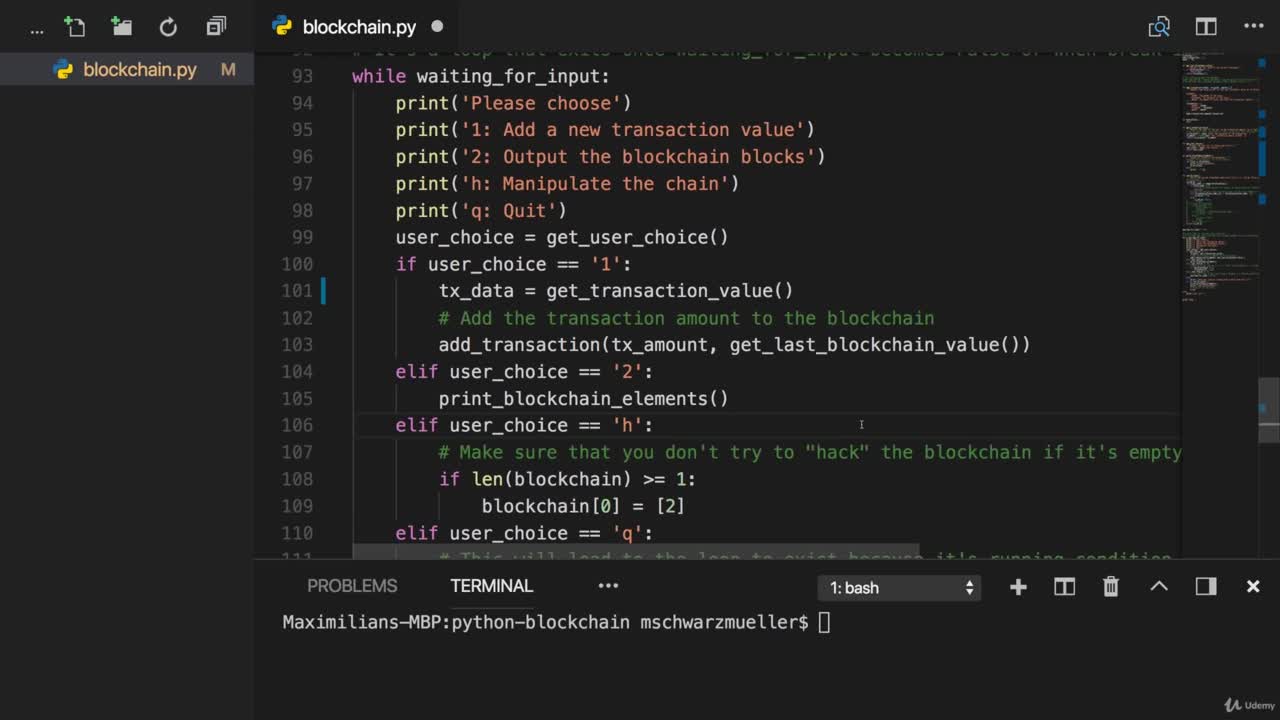Split the editor view
1280x720 pixels.
point(1206,27)
